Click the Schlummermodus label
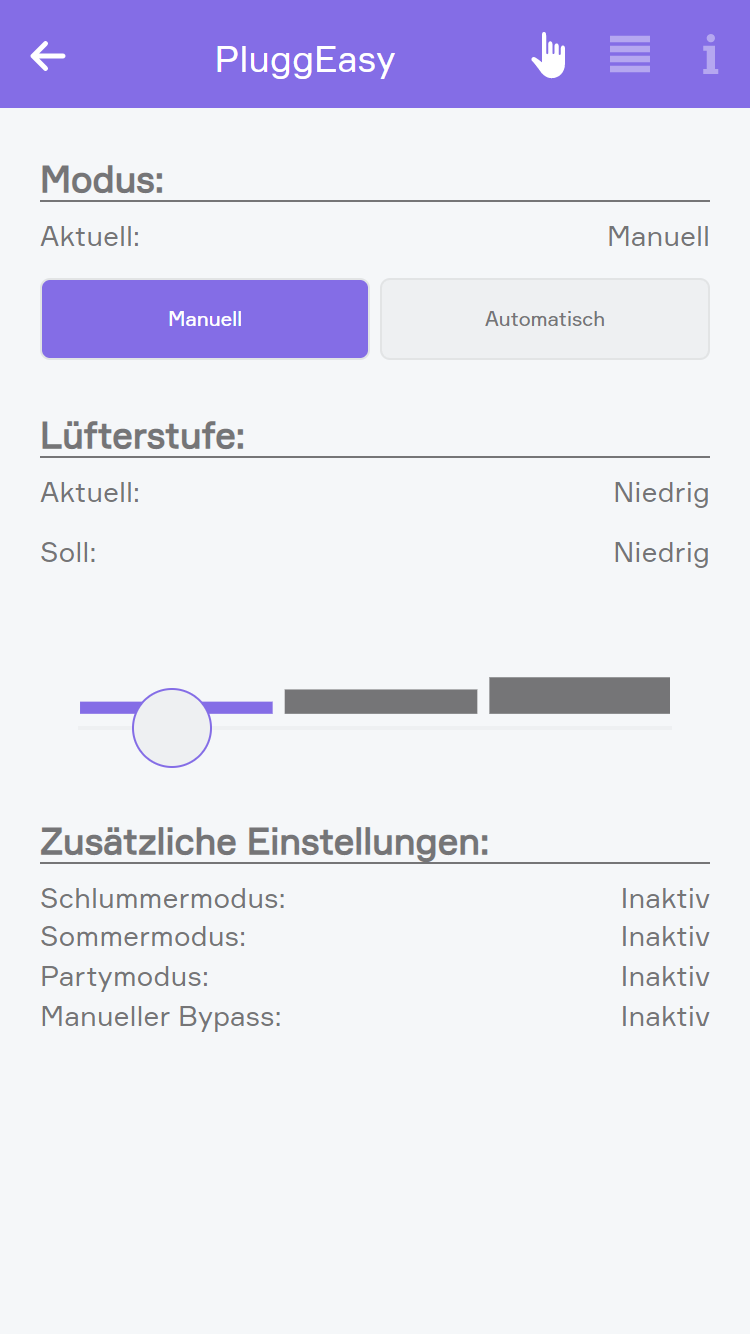The width and height of the screenshot is (750, 1334). click(163, 899)
